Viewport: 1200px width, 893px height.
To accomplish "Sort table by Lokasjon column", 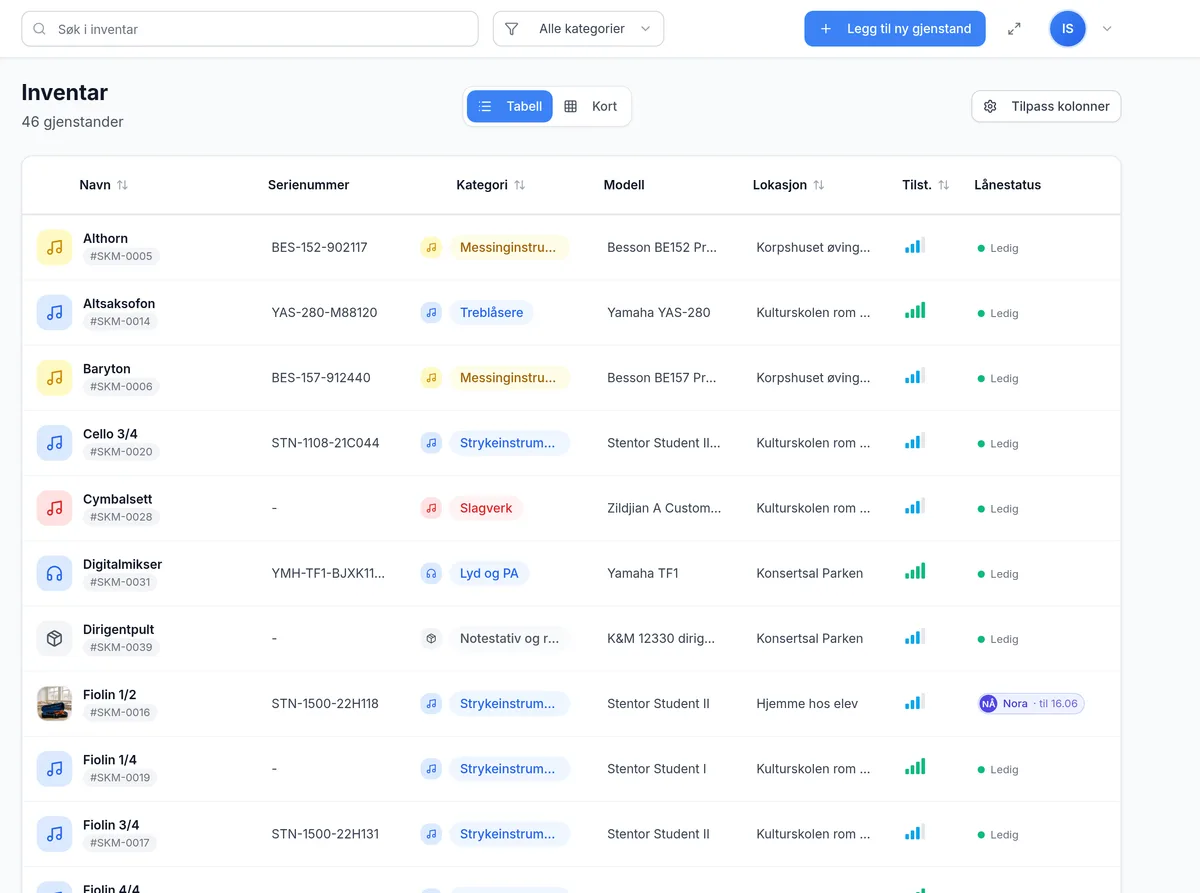I will (789, 185).
